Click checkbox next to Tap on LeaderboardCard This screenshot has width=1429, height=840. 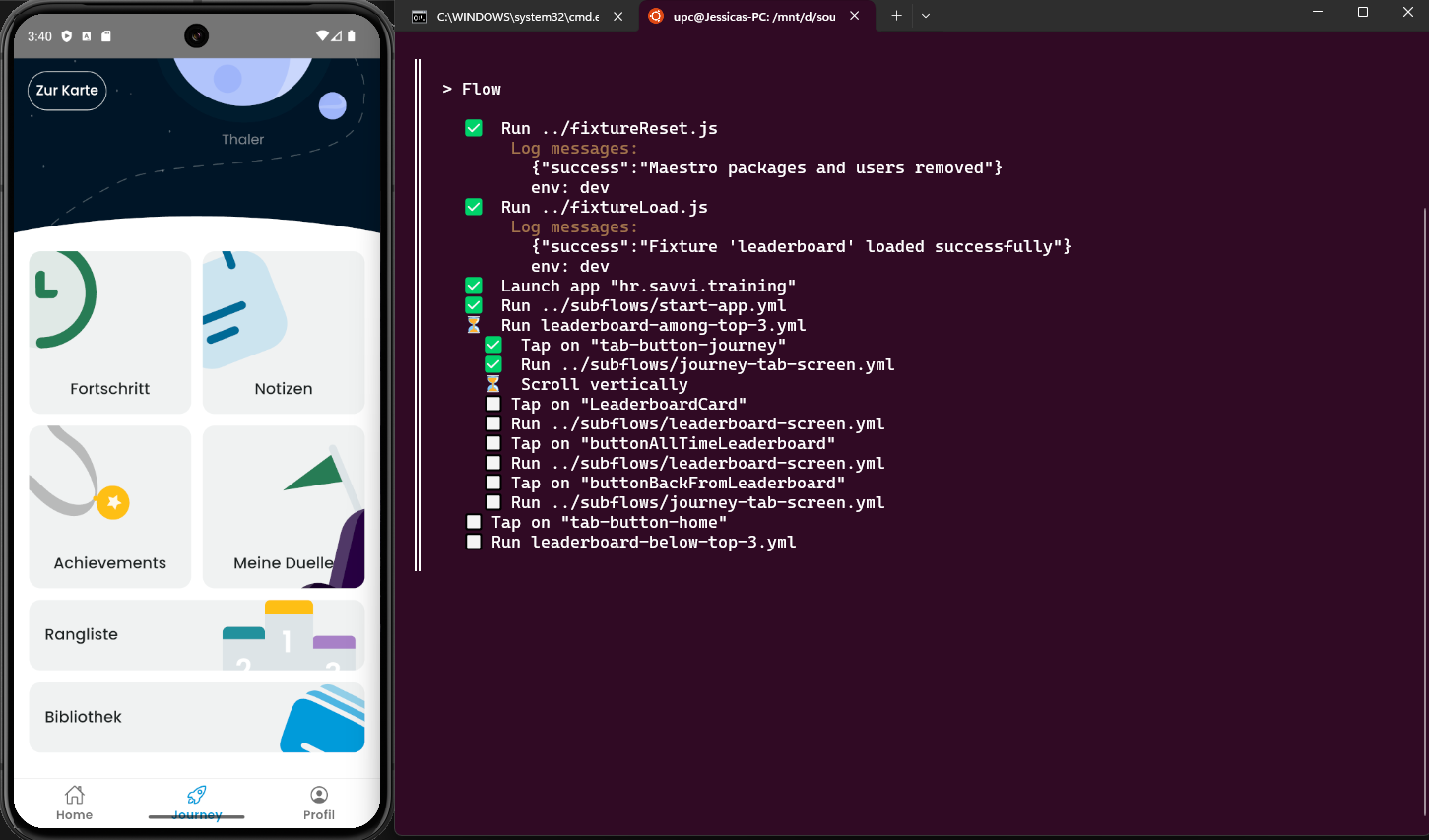(x=493, y=404)
